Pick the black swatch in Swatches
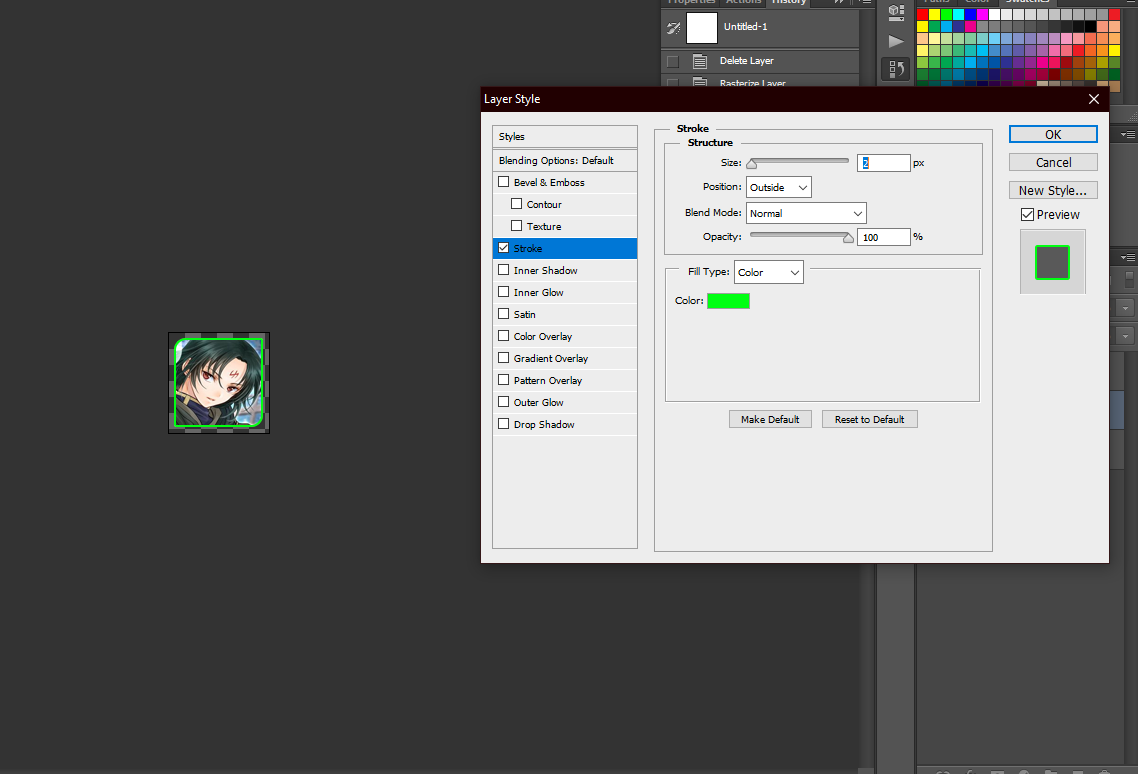The height and width of the screenshot is (774, 1138). [1090, 26]
